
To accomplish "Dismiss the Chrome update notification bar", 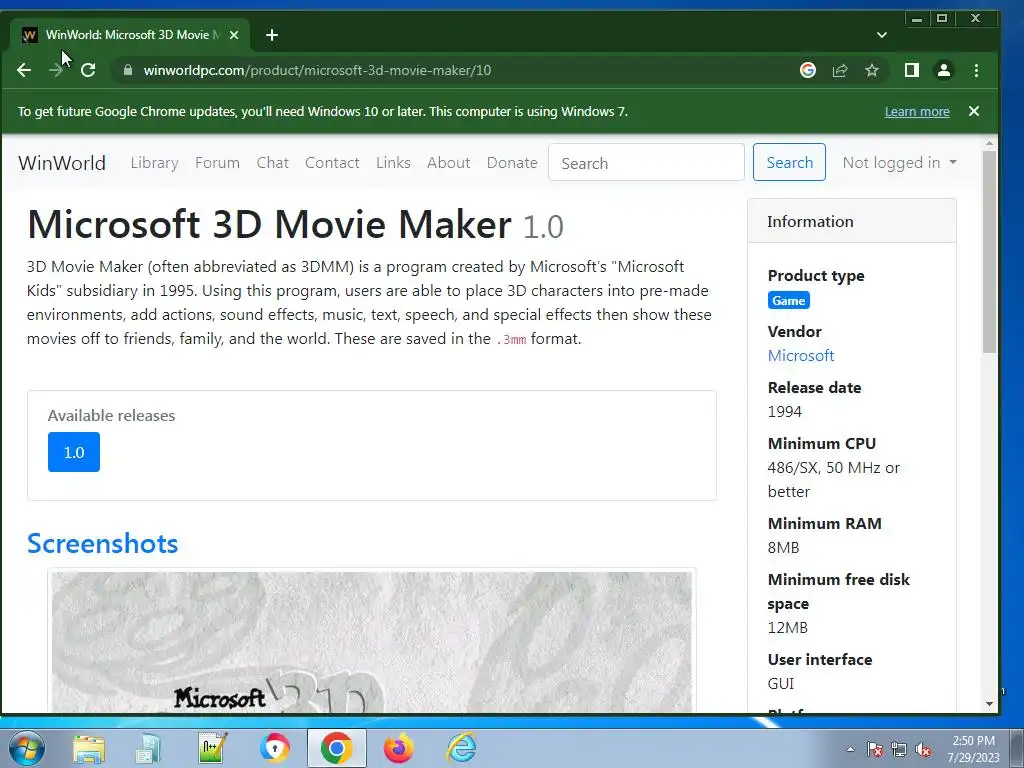I will pyautogui.click(x=974, y=111).
